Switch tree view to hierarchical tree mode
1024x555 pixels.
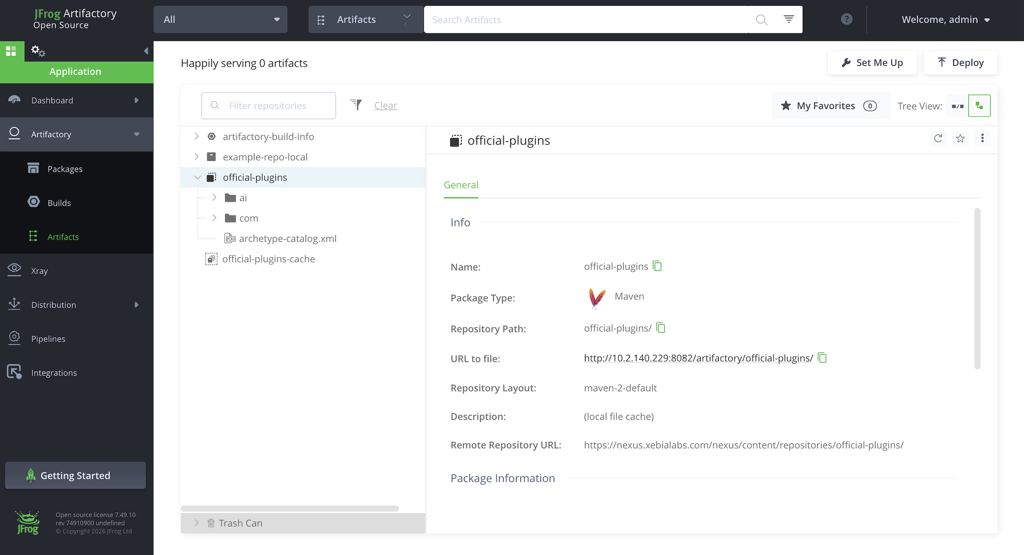[x=980, y=105]
